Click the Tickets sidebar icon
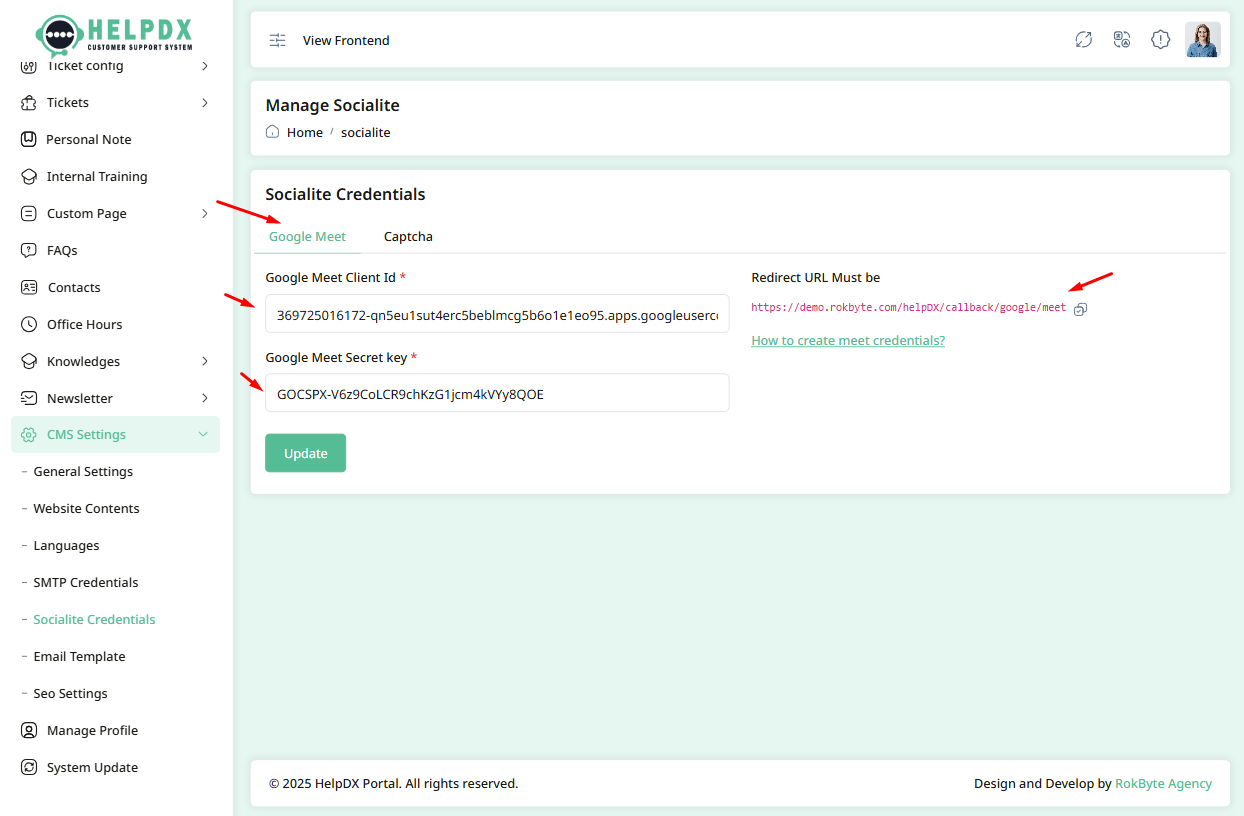1244x816 pixels. [28, 102]
